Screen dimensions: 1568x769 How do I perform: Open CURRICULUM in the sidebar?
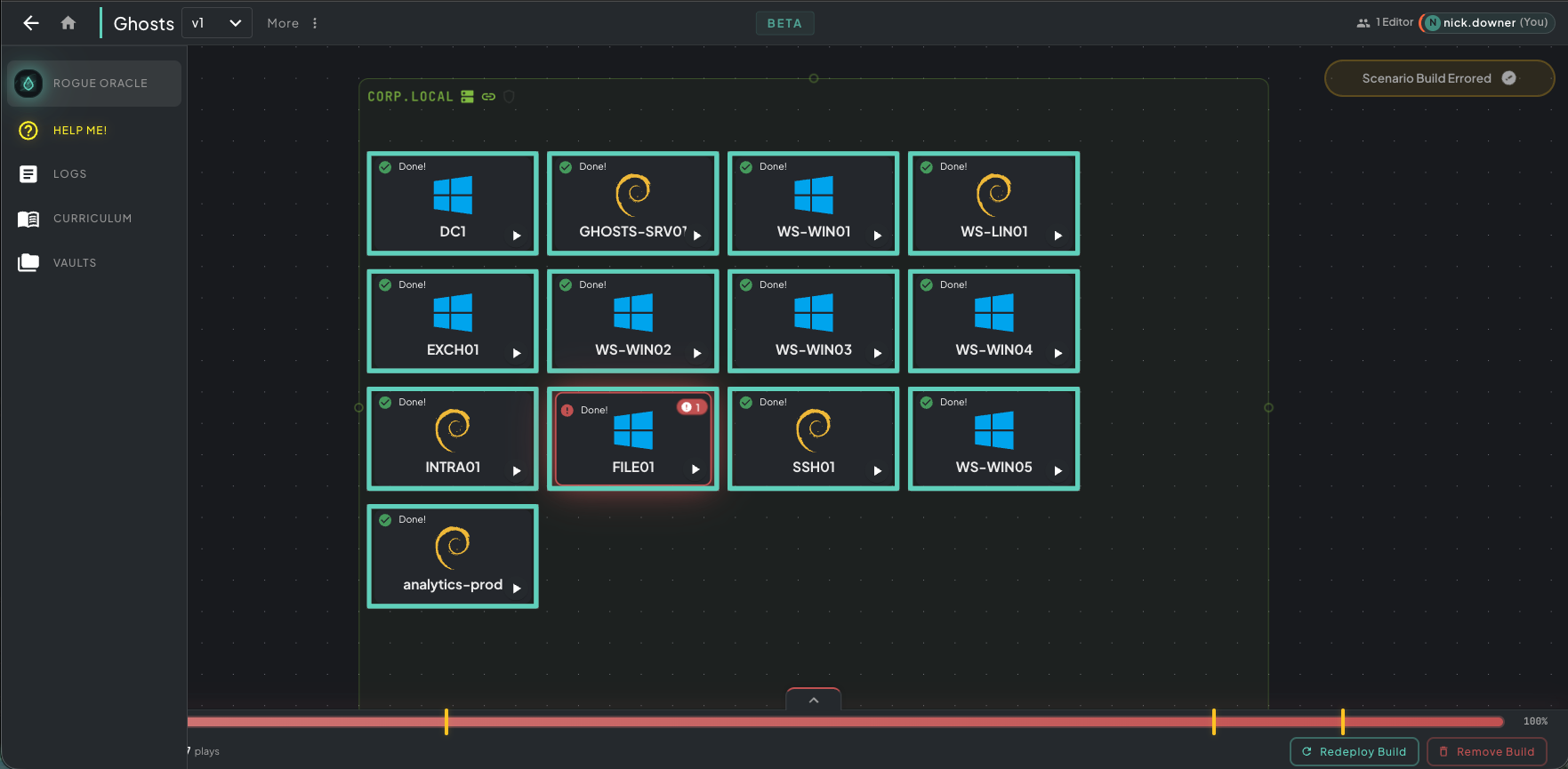[x=94, y=219]
